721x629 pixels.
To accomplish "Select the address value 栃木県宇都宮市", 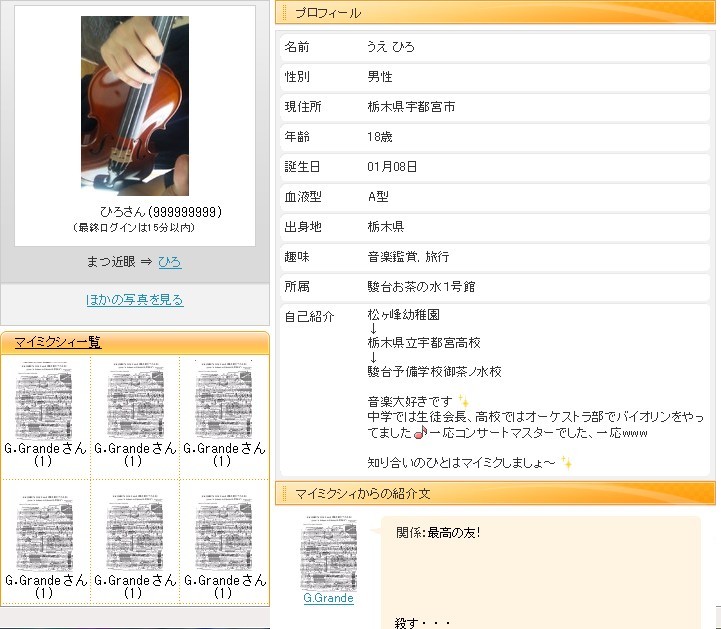I will coord(412,107).
